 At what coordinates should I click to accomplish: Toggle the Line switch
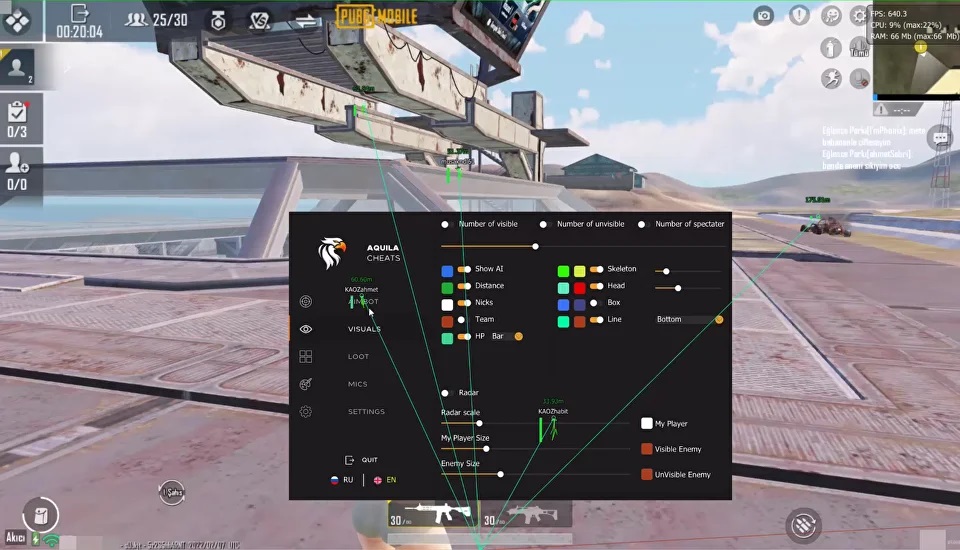pyautogui.click(x=597, y=320)
